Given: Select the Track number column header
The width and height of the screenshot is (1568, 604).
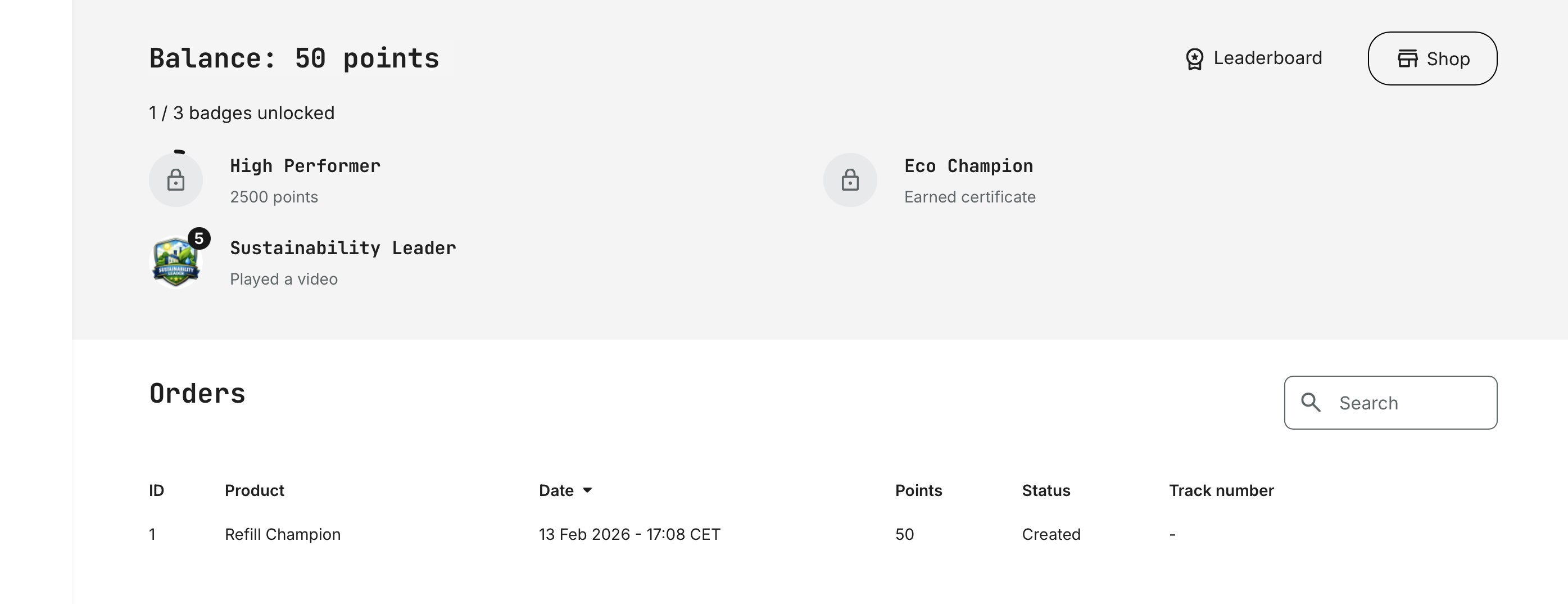Looking at the screenshot, I should click(1222, 490).
